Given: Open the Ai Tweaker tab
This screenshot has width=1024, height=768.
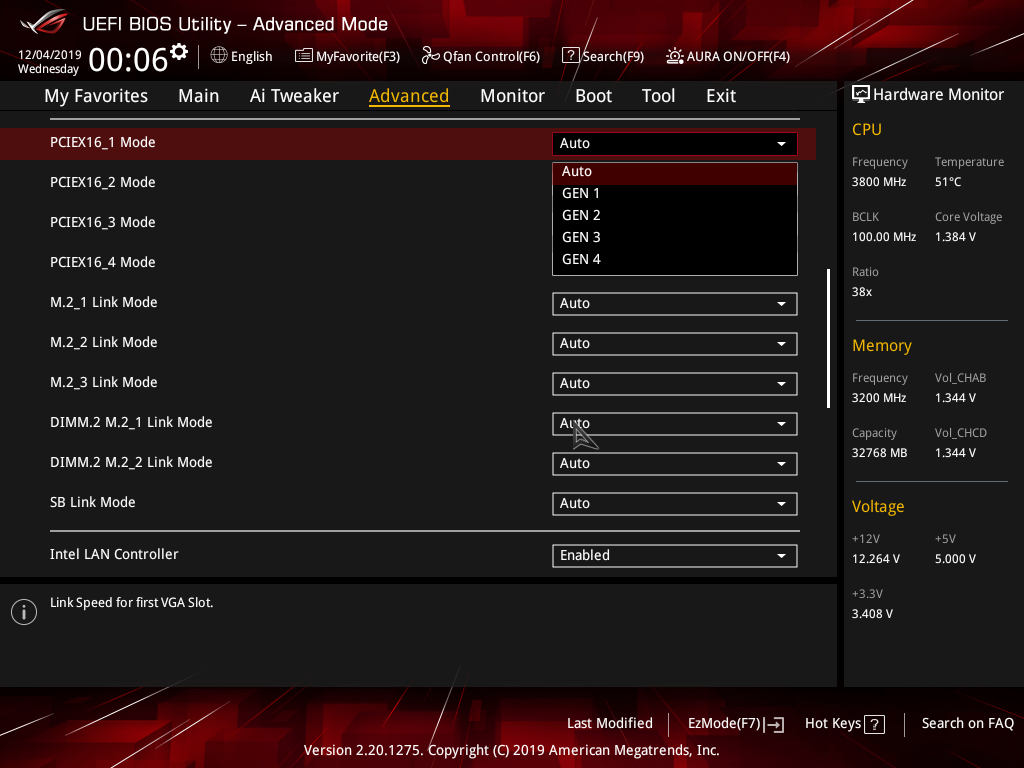Looking at the screenshot, I should coord(294,96).
